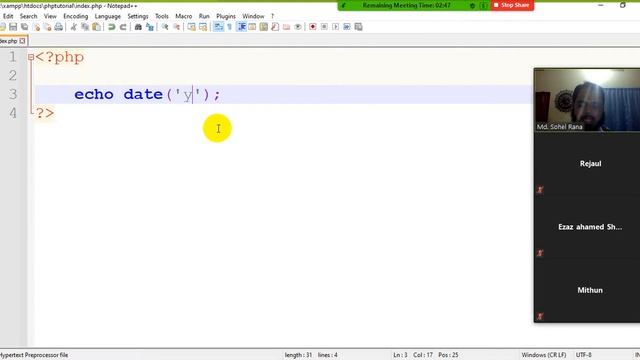Click the Ln : 3 status entry

tap(400, 355)
